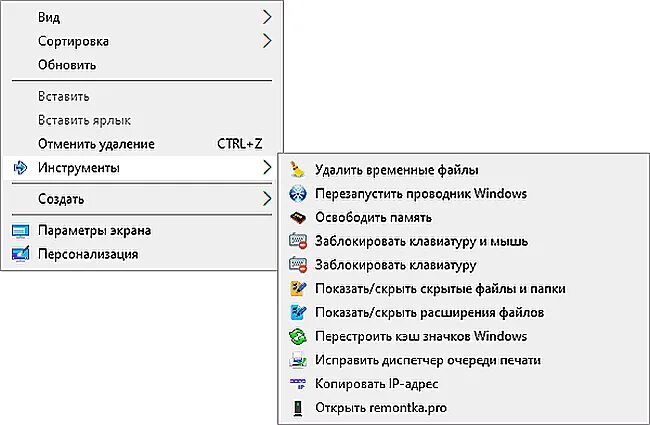Select Обновить from the context menu

point(67,65)
